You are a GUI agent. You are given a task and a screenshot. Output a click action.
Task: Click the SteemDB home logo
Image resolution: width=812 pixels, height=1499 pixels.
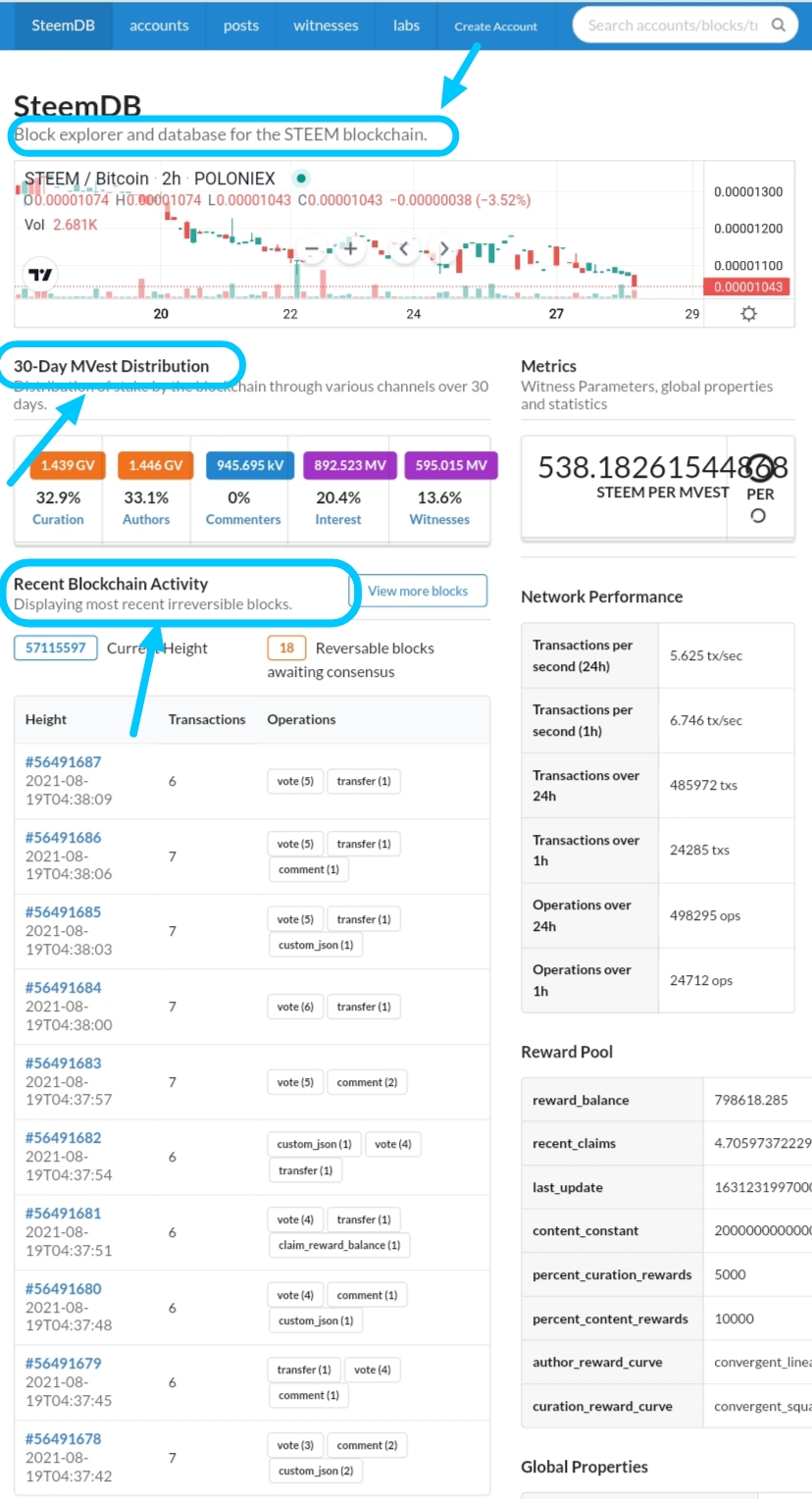[63, 26]
